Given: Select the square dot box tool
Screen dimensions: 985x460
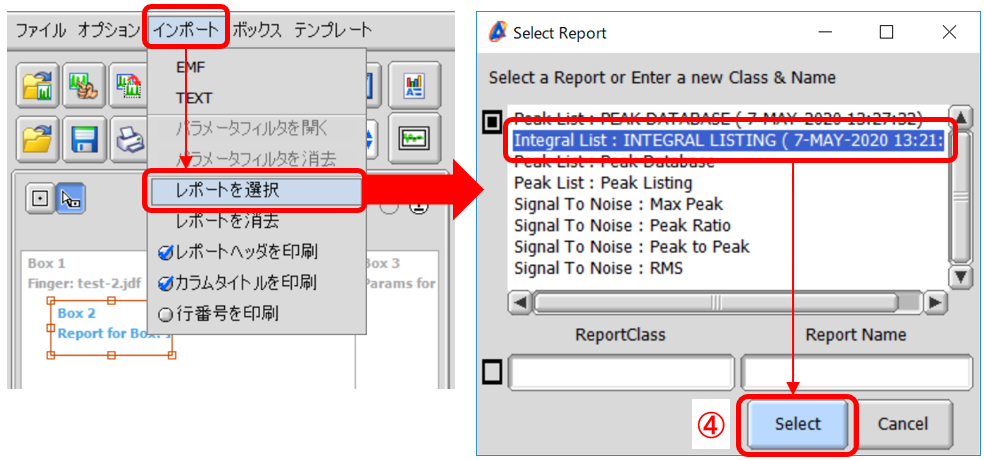Looking at the screenshot, I should pyautogui.click(x=40, y=200).
